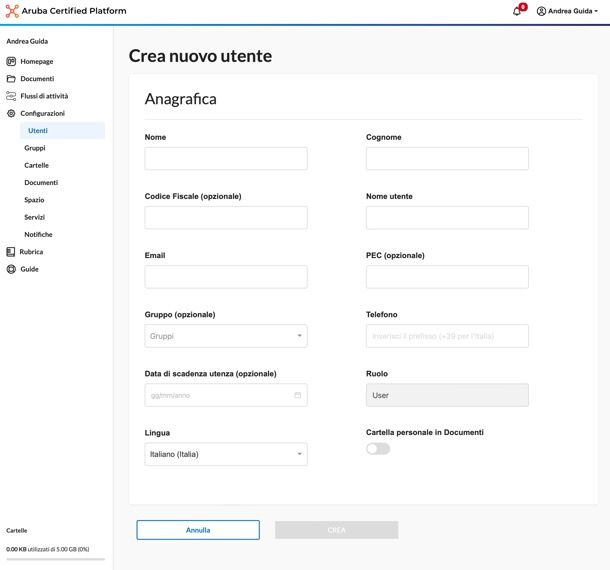Open Servizi configuration page
Image resolution: width=610 pixels, height=570 pixels.
(35, 217)
